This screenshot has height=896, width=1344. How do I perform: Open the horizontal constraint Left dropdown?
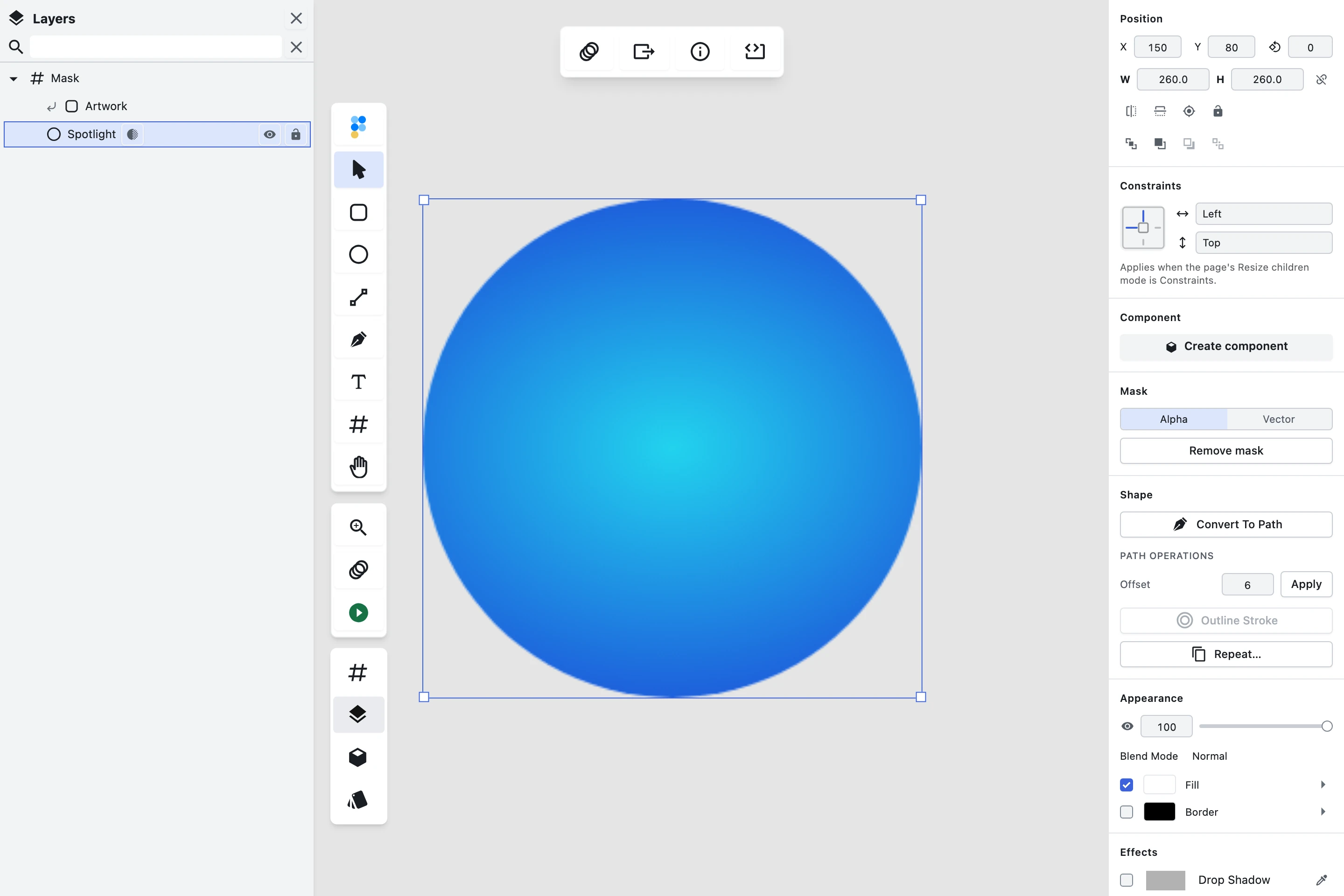coord(1263,214)
